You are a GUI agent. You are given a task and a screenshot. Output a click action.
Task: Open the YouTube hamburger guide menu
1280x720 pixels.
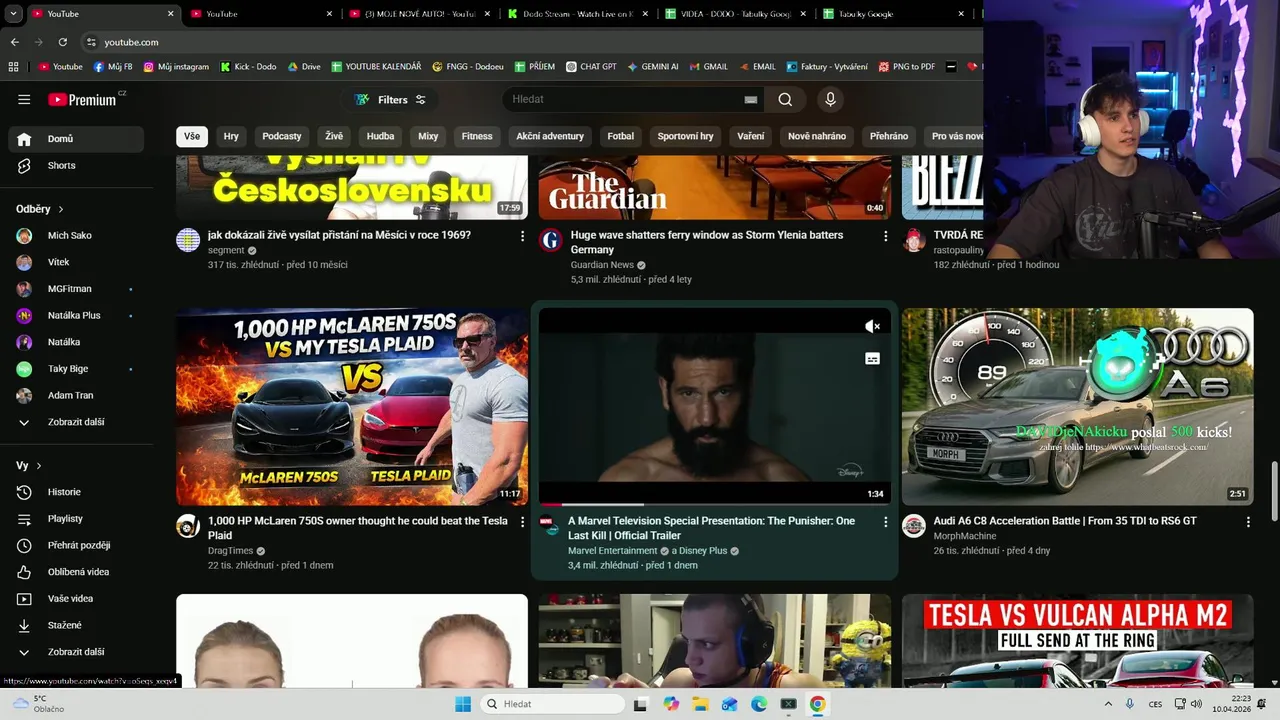[24, 100]
